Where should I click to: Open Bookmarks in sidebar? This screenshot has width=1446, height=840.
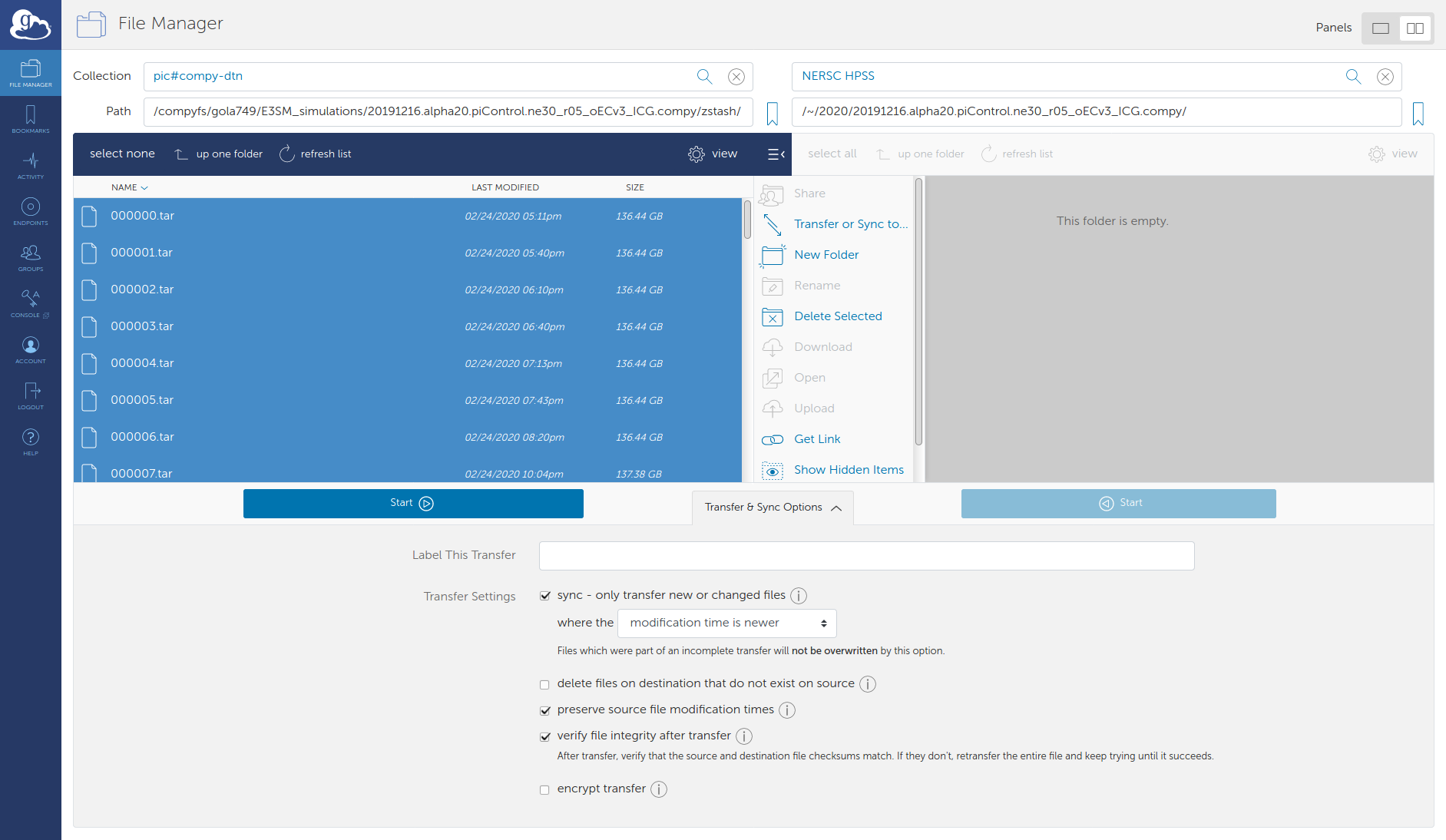(x=31, y=119)
